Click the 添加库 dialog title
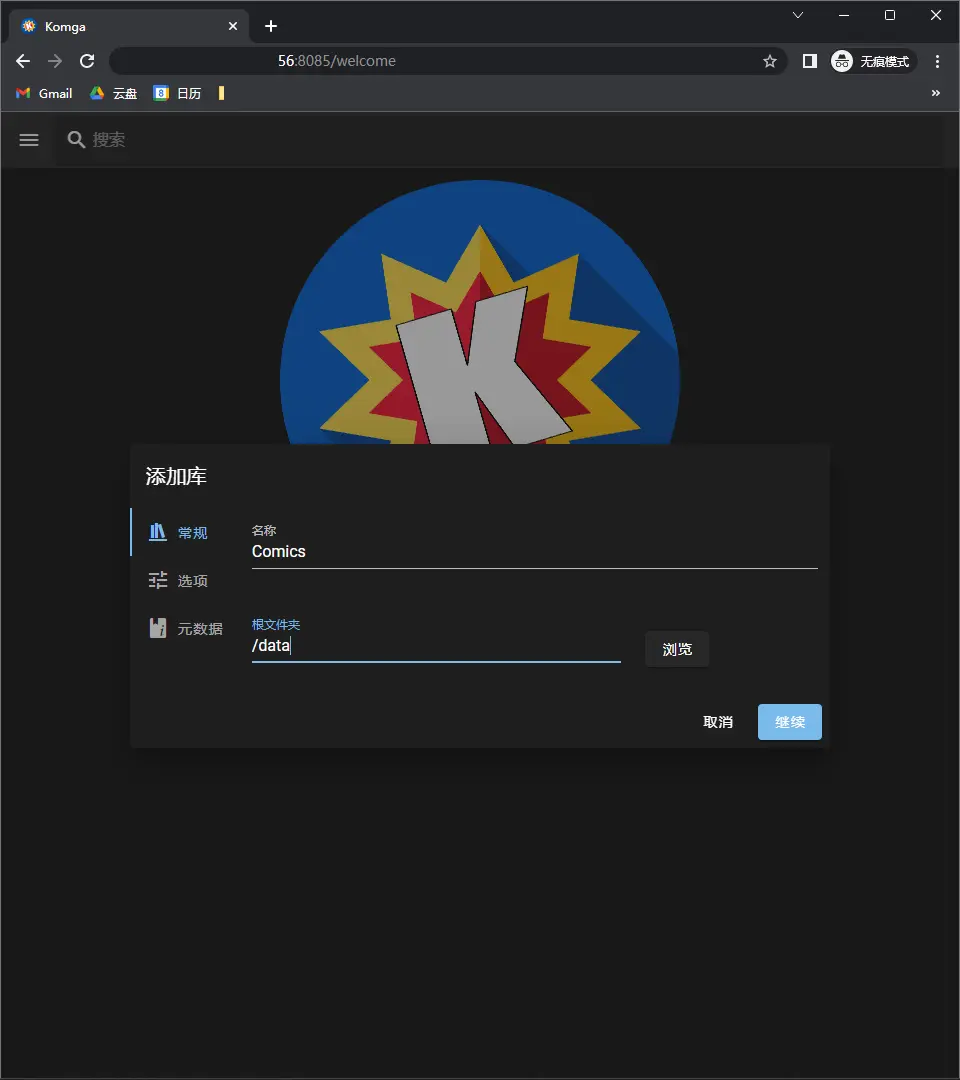 176,477
